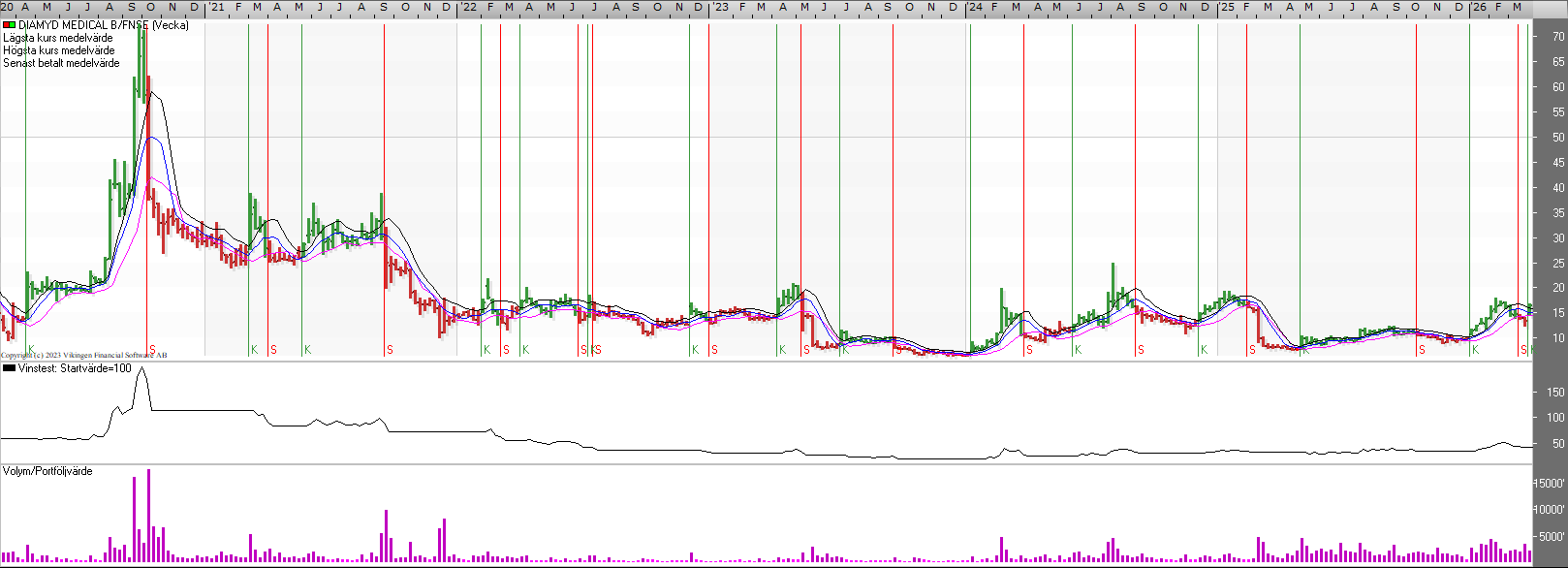The height and width of the screenshot is (568, 1568).
Task: Select the '24 year label on time axis
Action: point(974,7)
